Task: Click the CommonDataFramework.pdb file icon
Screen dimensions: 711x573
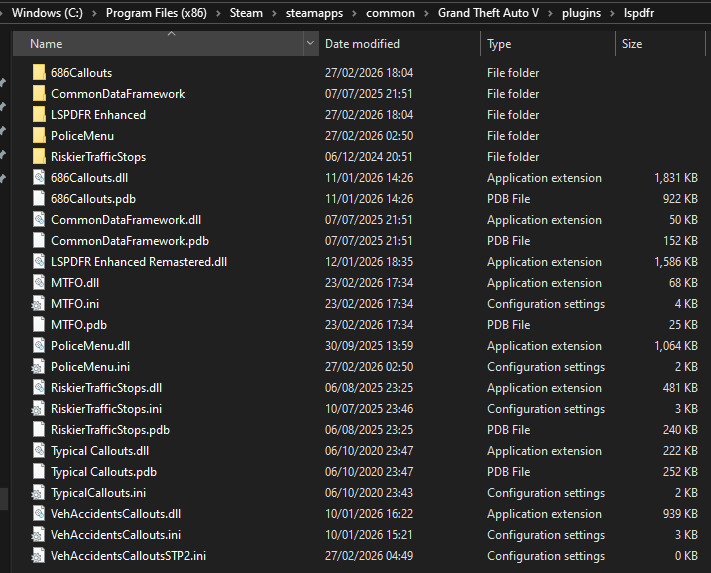Action: coord(39,241)
